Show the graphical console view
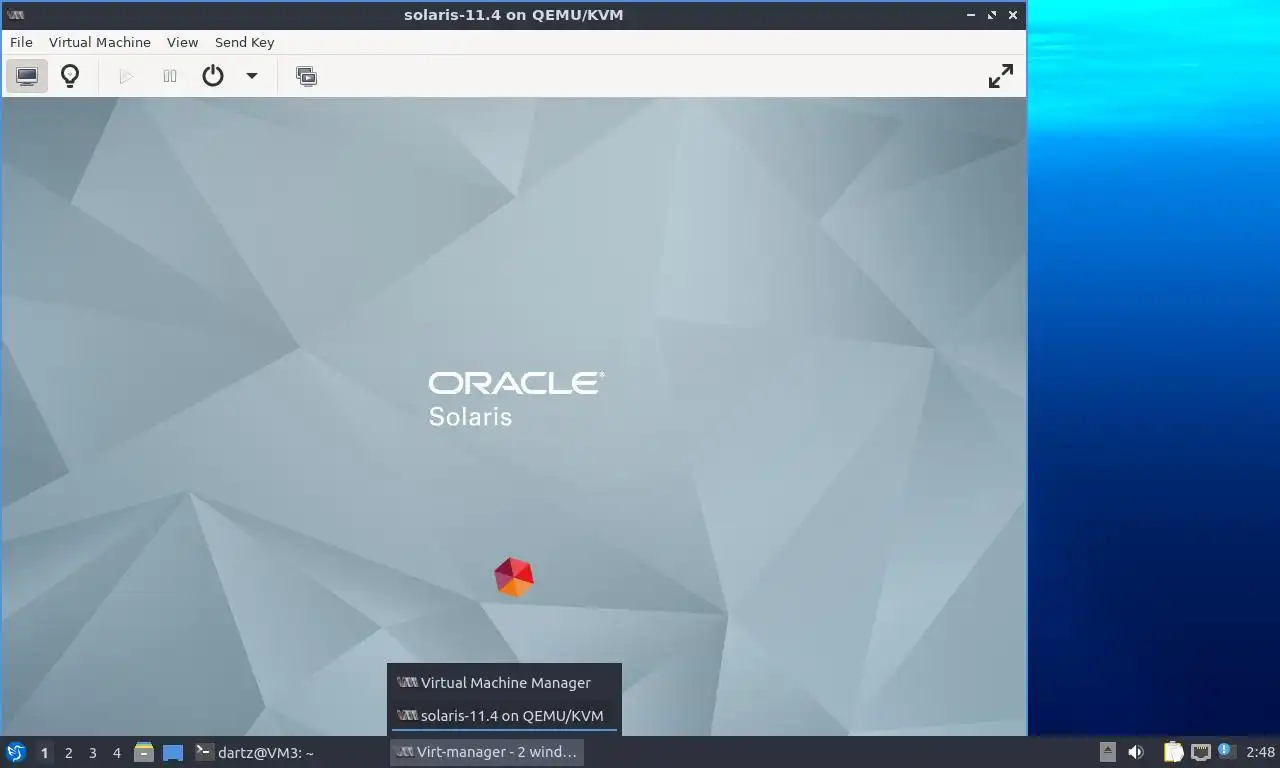 tap(27, 76)
